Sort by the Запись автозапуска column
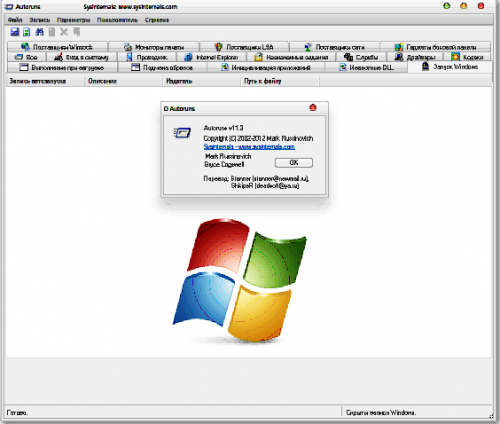This screenshot has width=500, height=424. click(45, 81)
